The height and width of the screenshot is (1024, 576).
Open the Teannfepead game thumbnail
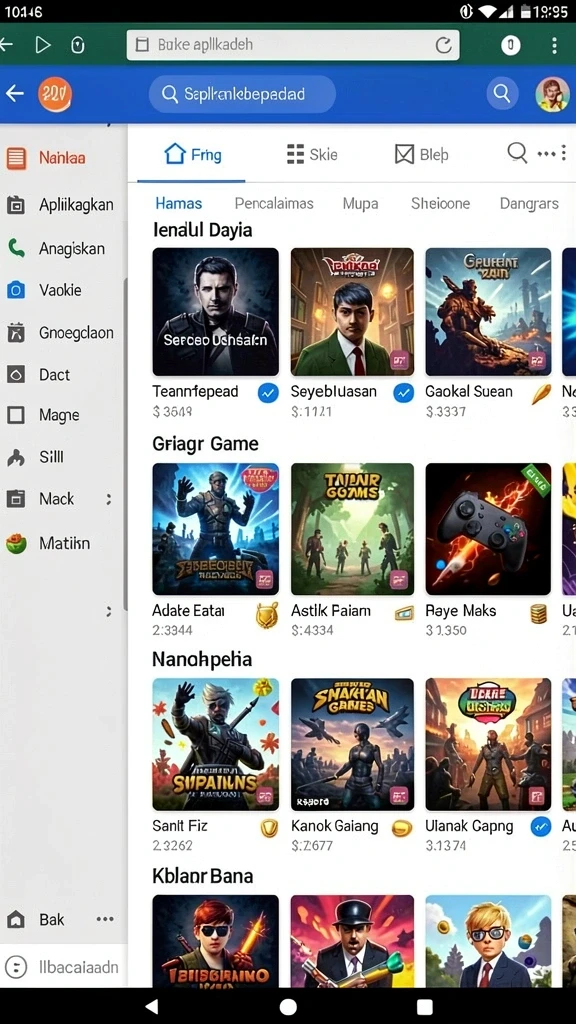point(216,312)
